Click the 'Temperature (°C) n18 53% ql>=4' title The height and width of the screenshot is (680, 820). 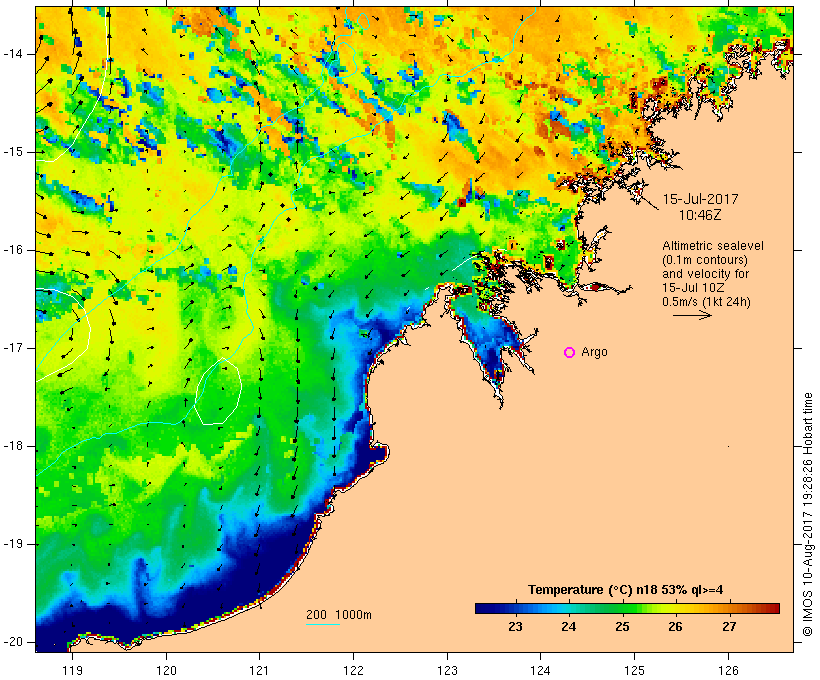coord(625,590)
